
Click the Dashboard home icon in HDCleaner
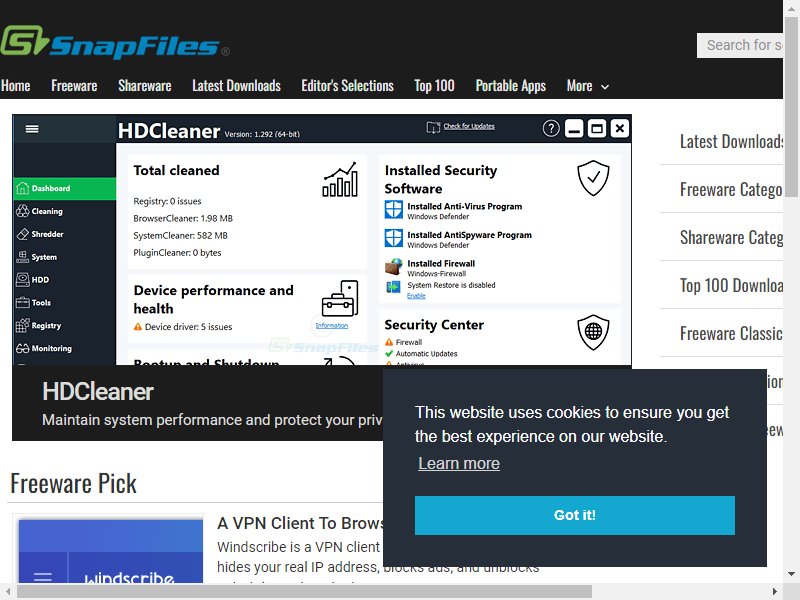click(22, 188)
